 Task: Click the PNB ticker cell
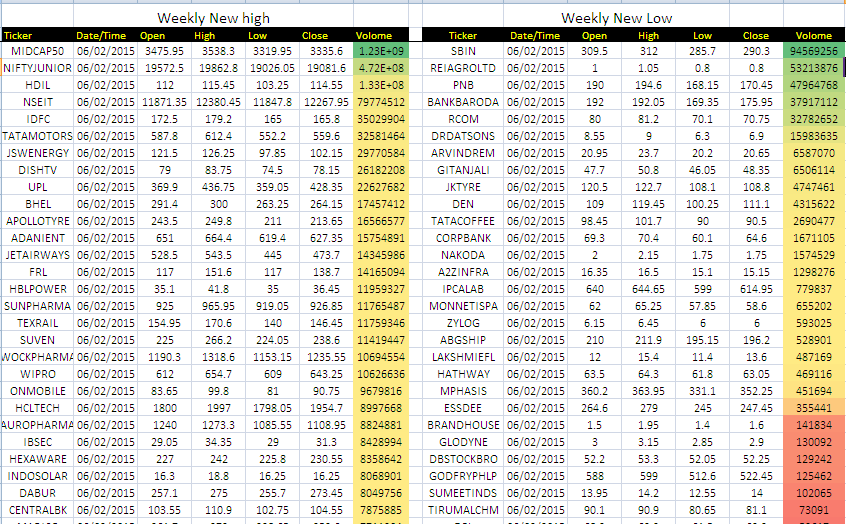pos(463,85)
